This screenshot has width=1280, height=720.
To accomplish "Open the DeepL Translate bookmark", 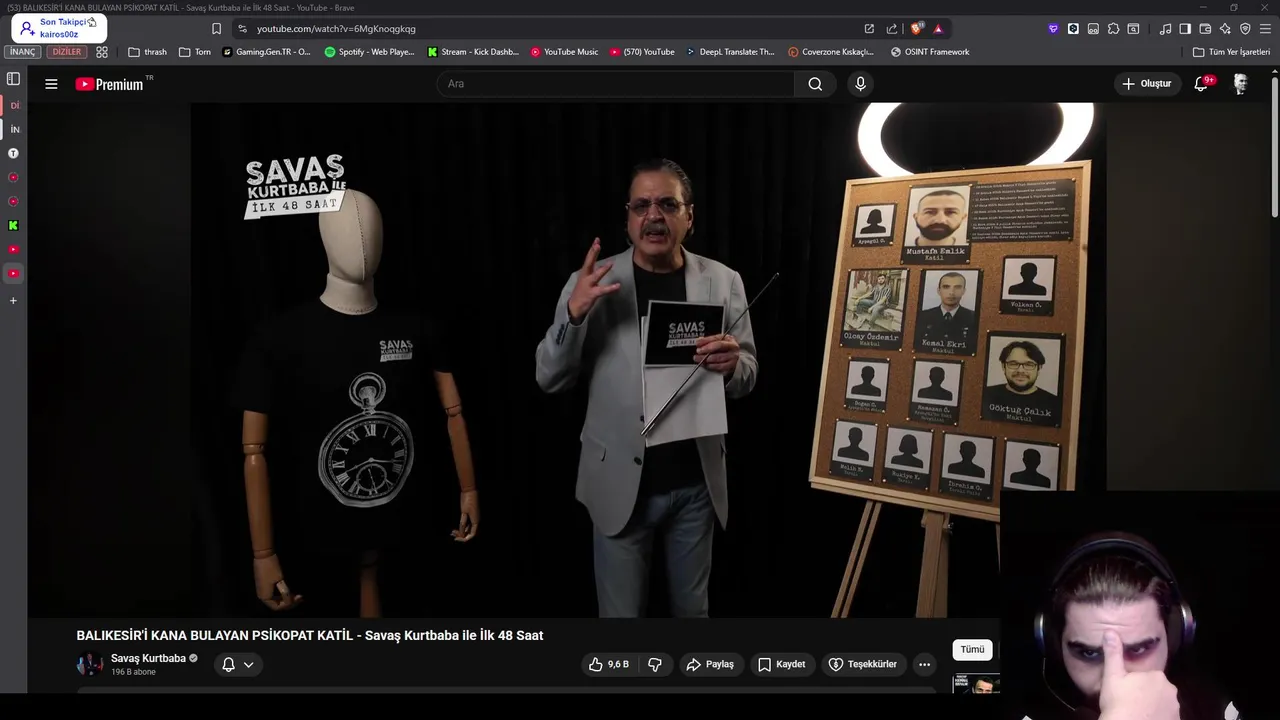I will [x=730, y=52].
